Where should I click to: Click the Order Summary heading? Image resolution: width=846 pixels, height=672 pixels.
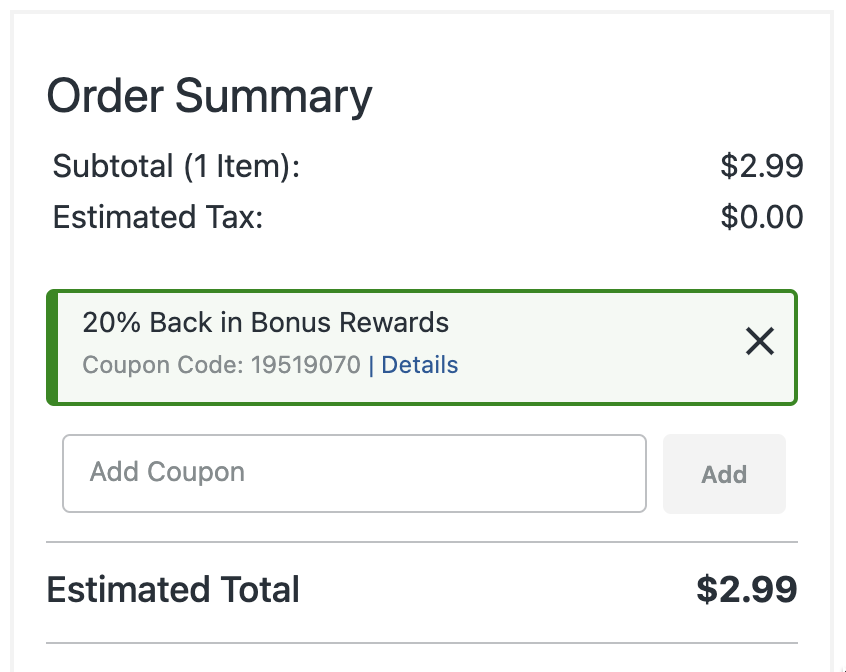pyautogui.click(x=209, y=97)
